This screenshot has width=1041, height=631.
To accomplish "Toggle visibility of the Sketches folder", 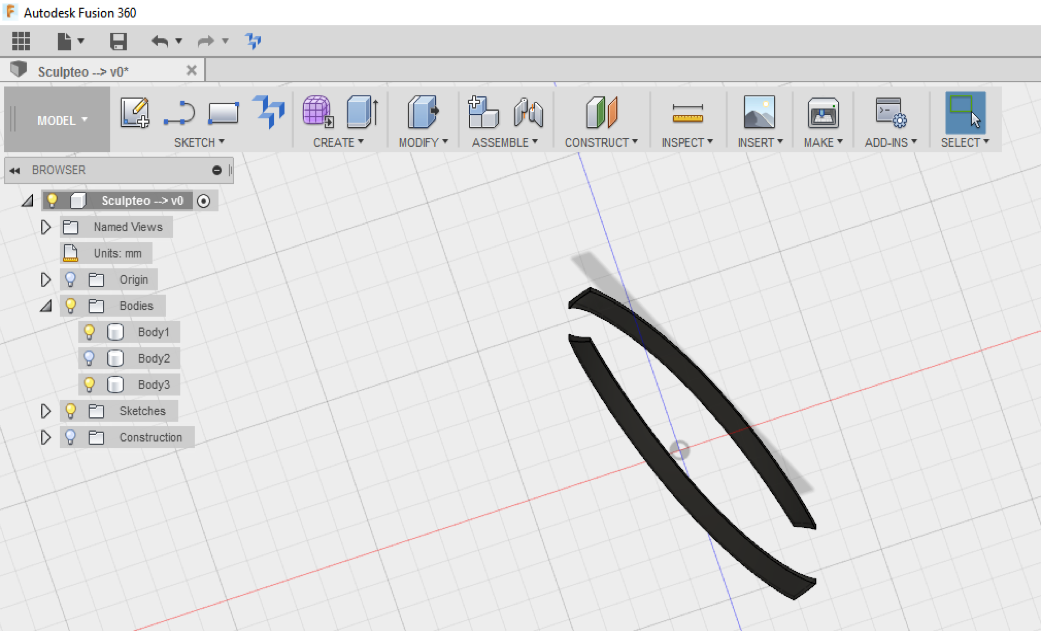I will pos(70,411).
